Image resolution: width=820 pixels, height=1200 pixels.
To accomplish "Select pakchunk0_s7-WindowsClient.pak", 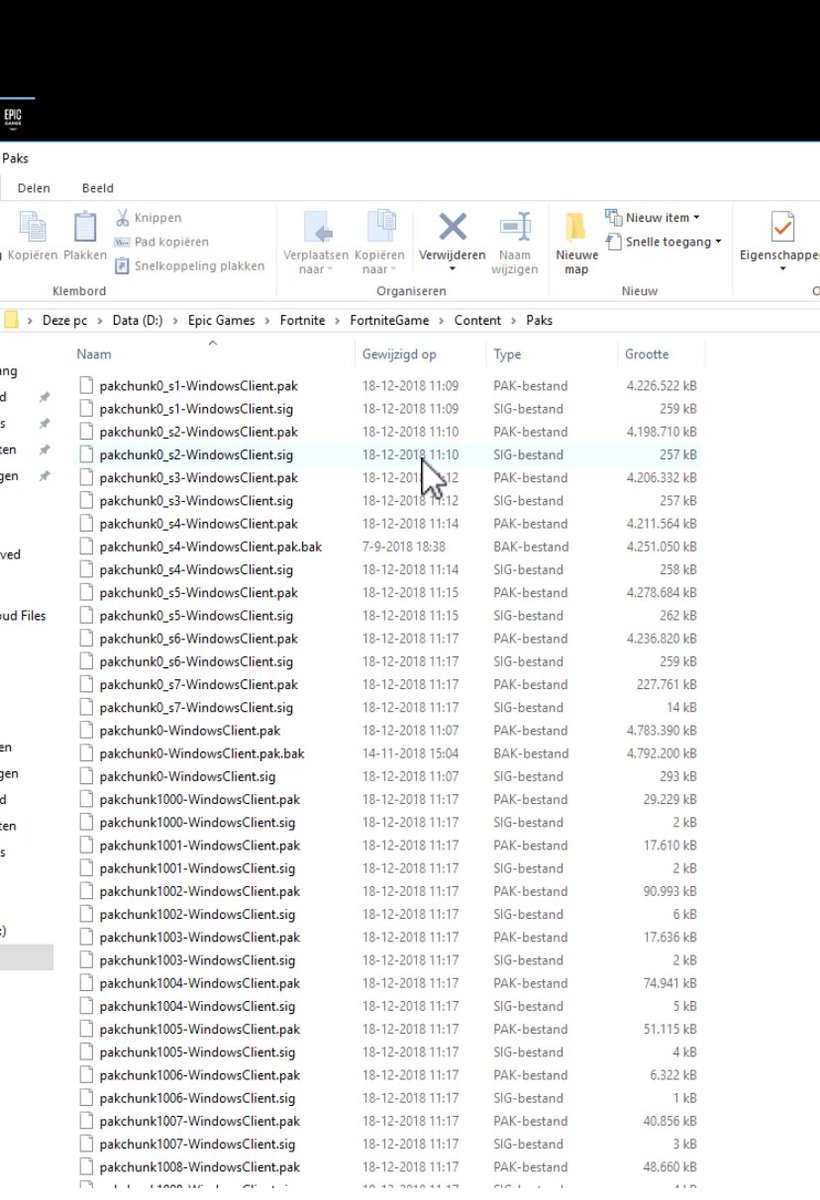I will pyautogui.click(x=198, y=684).
